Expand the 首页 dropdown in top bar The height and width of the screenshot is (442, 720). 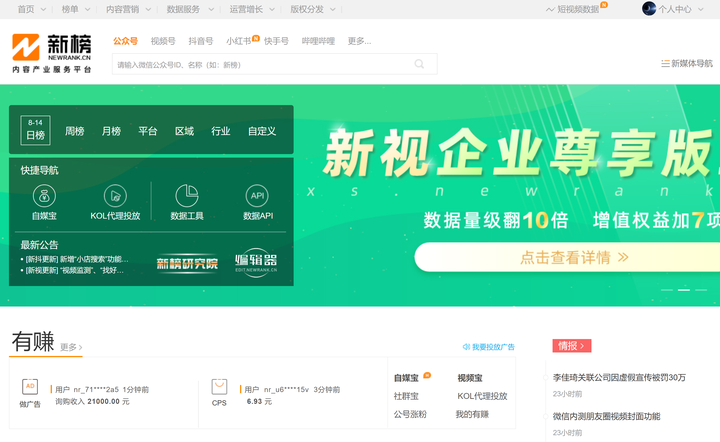(x=44, y=9)
